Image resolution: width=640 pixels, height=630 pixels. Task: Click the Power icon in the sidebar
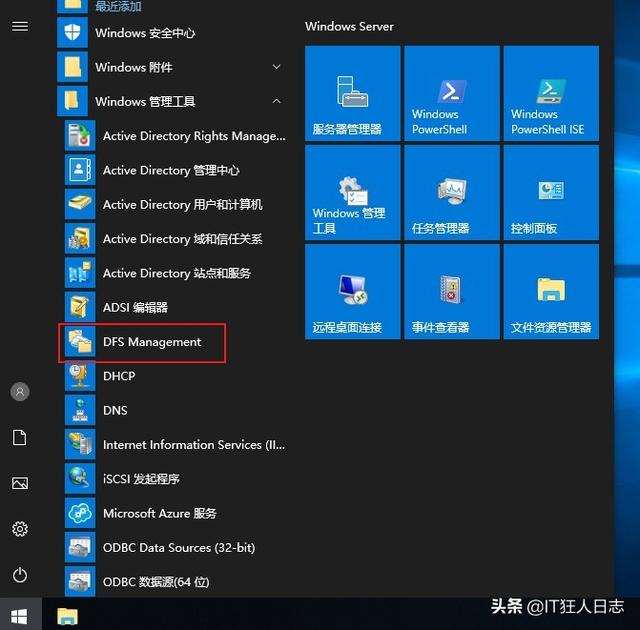click(x=20, y=575)
